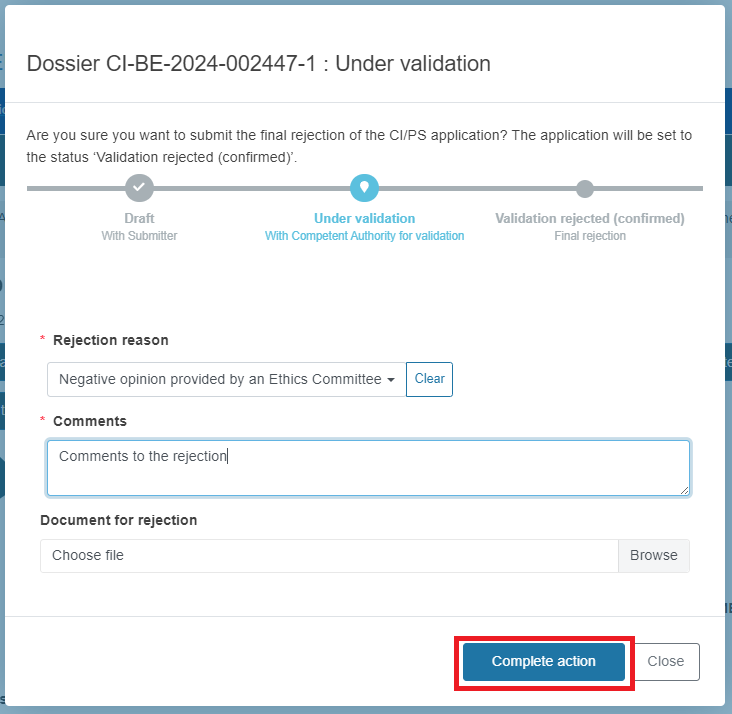Select the Under validation step marker

pos(364,188)
